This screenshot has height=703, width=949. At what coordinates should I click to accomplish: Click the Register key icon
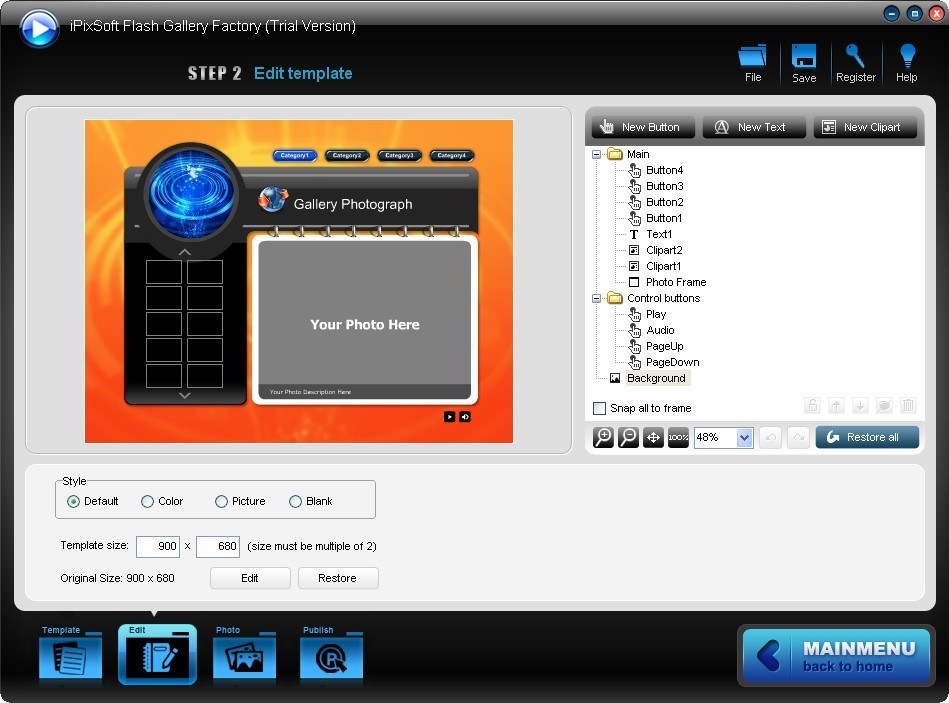(856, 62)
